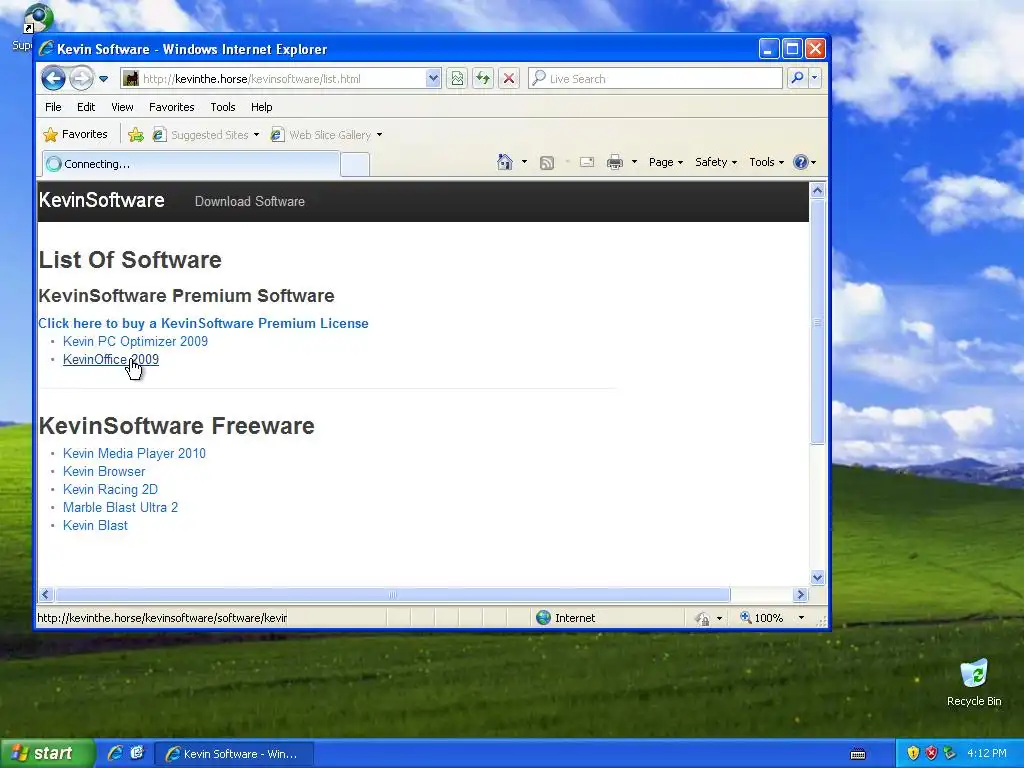
Task: Click the Print icon
Action: 615,162
